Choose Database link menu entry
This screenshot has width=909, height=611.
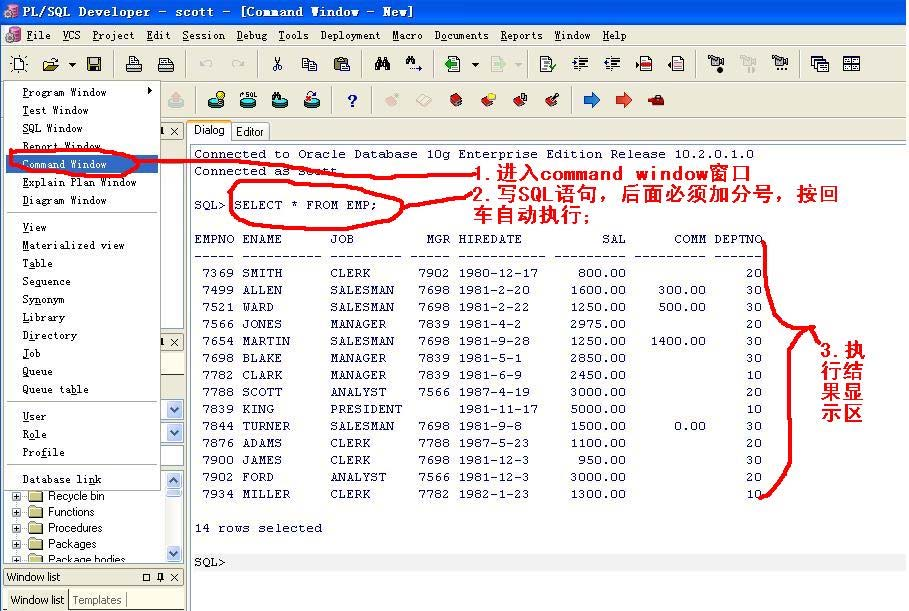(82, 479)
